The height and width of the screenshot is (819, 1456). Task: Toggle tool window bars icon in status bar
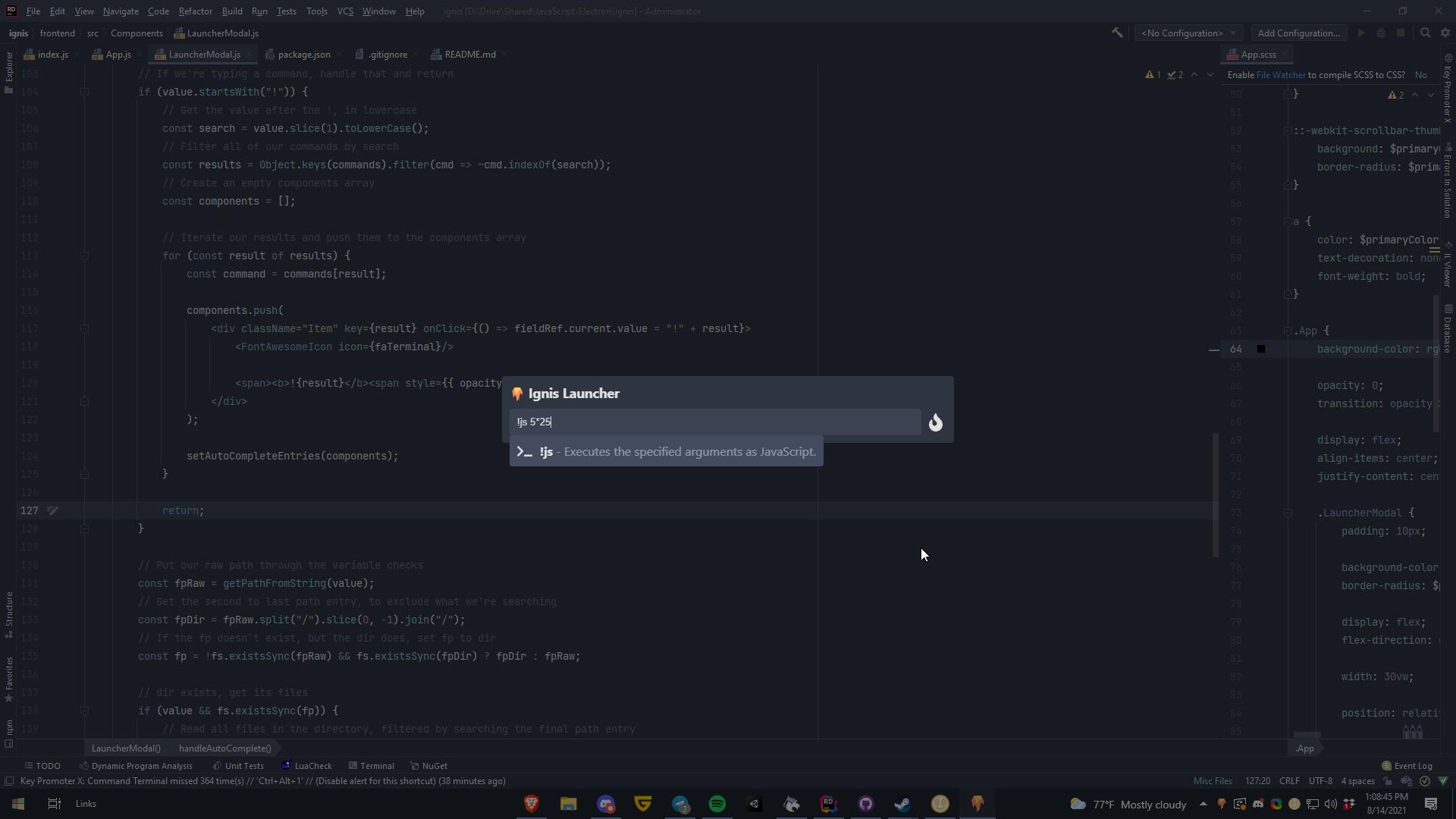(x=9, y=781)
